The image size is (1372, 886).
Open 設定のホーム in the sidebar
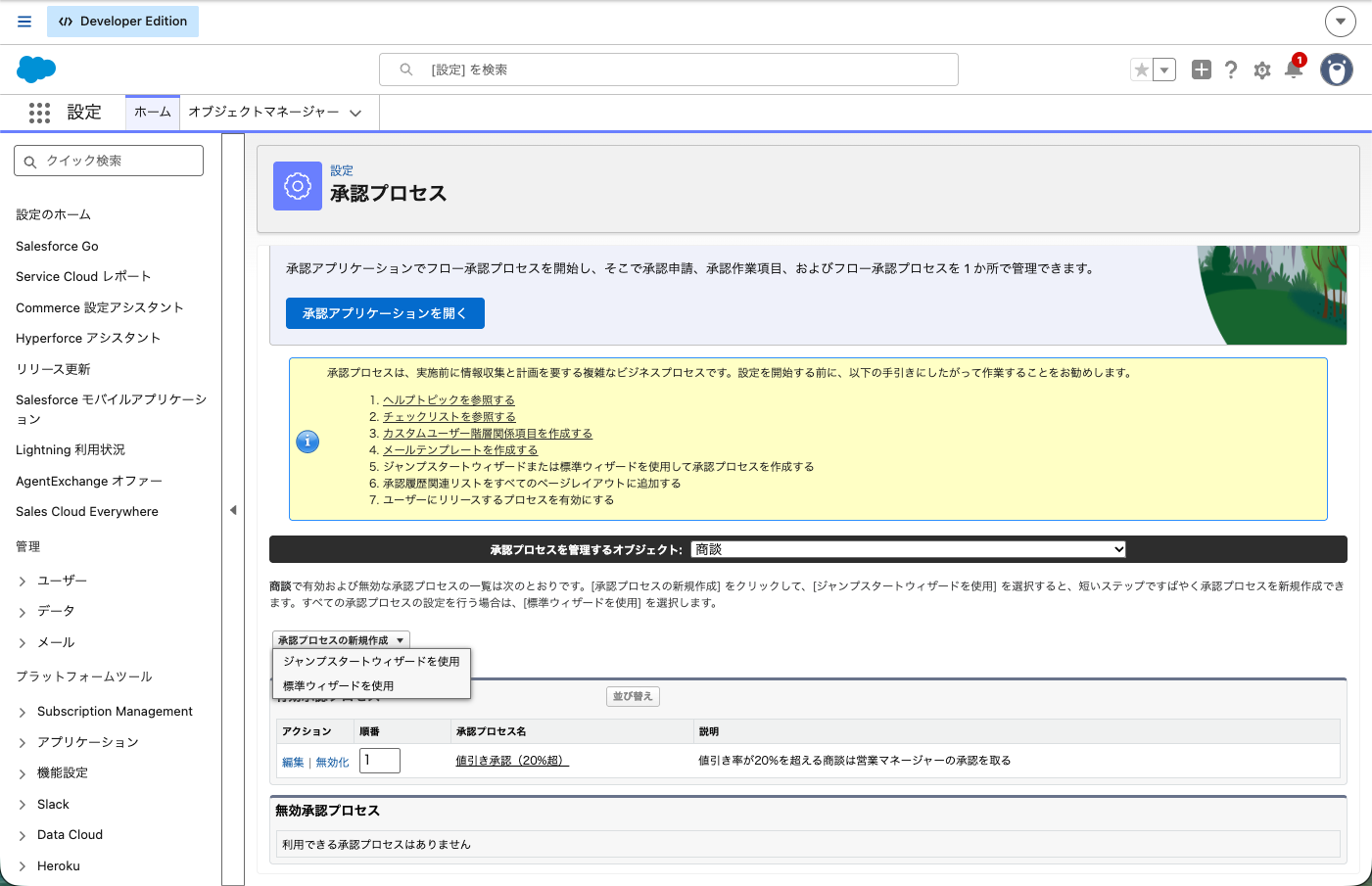tap(53, 214)
